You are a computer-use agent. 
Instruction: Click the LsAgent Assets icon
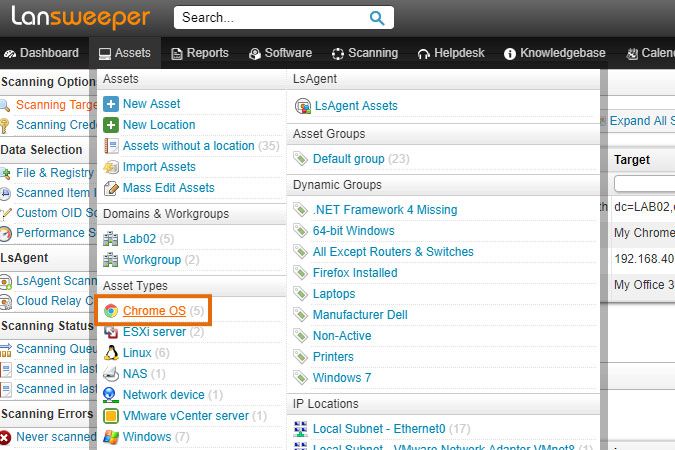(x=303, y=106)
